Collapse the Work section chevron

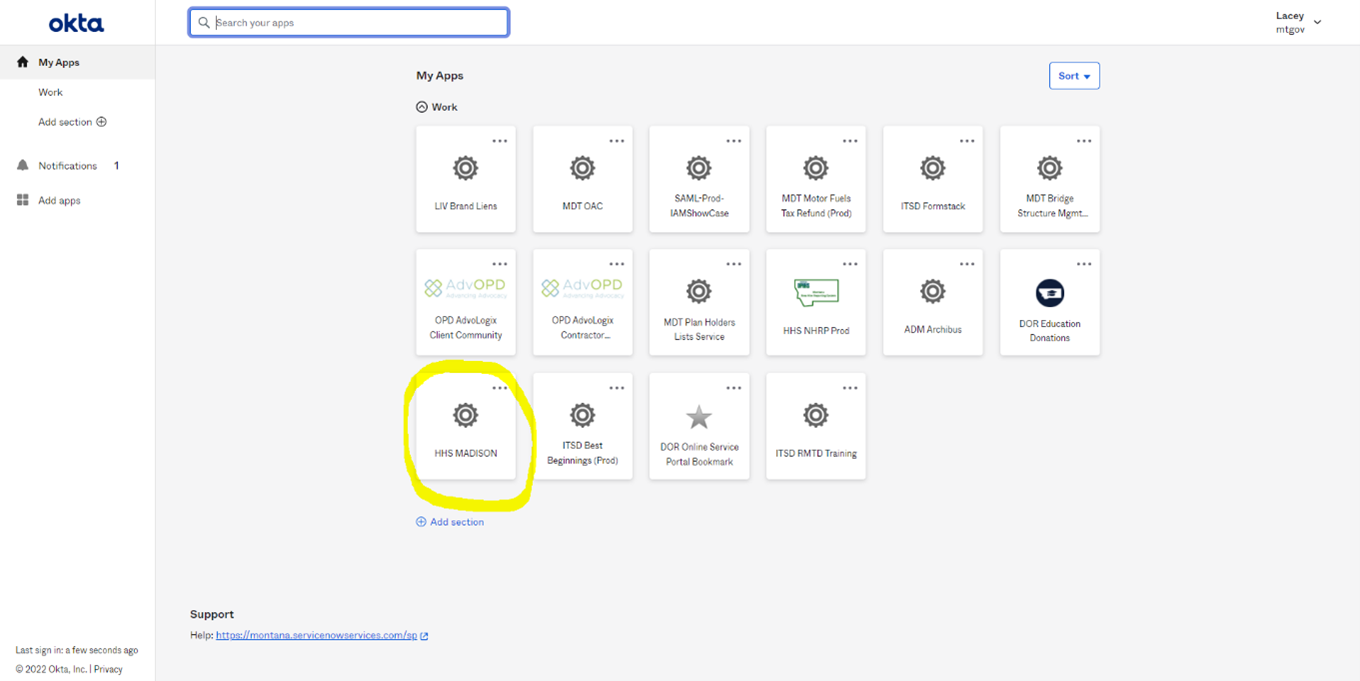coord(422,107)
